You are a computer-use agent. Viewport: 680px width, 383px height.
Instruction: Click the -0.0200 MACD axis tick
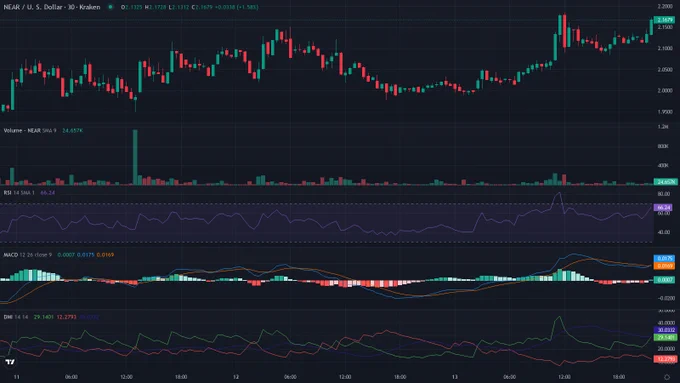[x=666, y=298]
